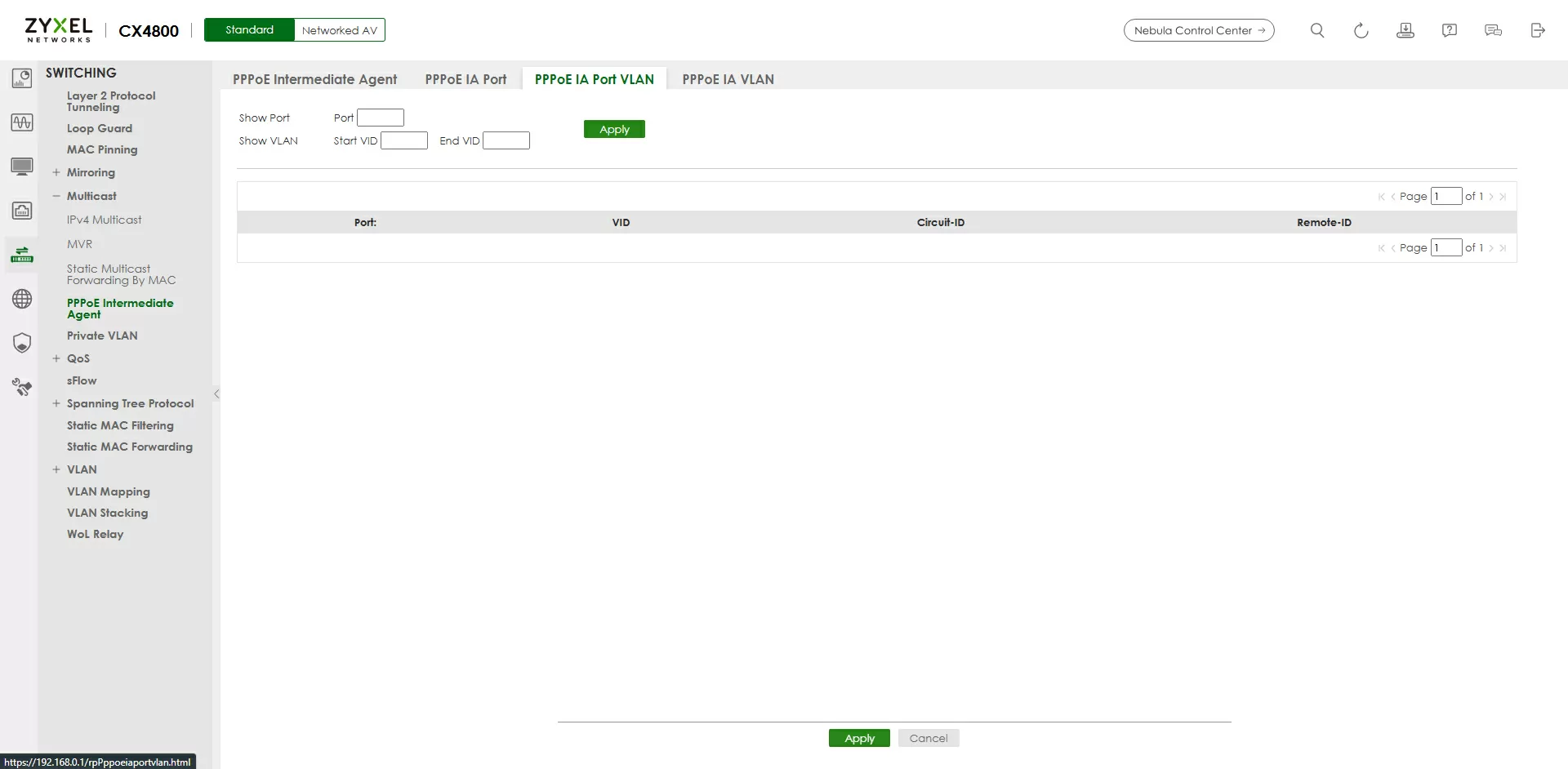This screenshot has width=1568, height=769.
Task: Click the search magnifier icon
Action: coord(1316,30)
